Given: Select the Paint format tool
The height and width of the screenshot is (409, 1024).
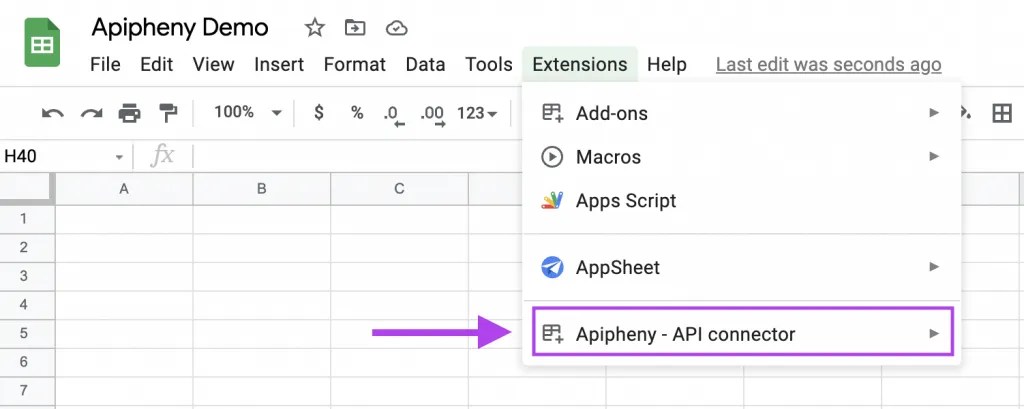Looking at the screenshot, I should pos(168,114).
